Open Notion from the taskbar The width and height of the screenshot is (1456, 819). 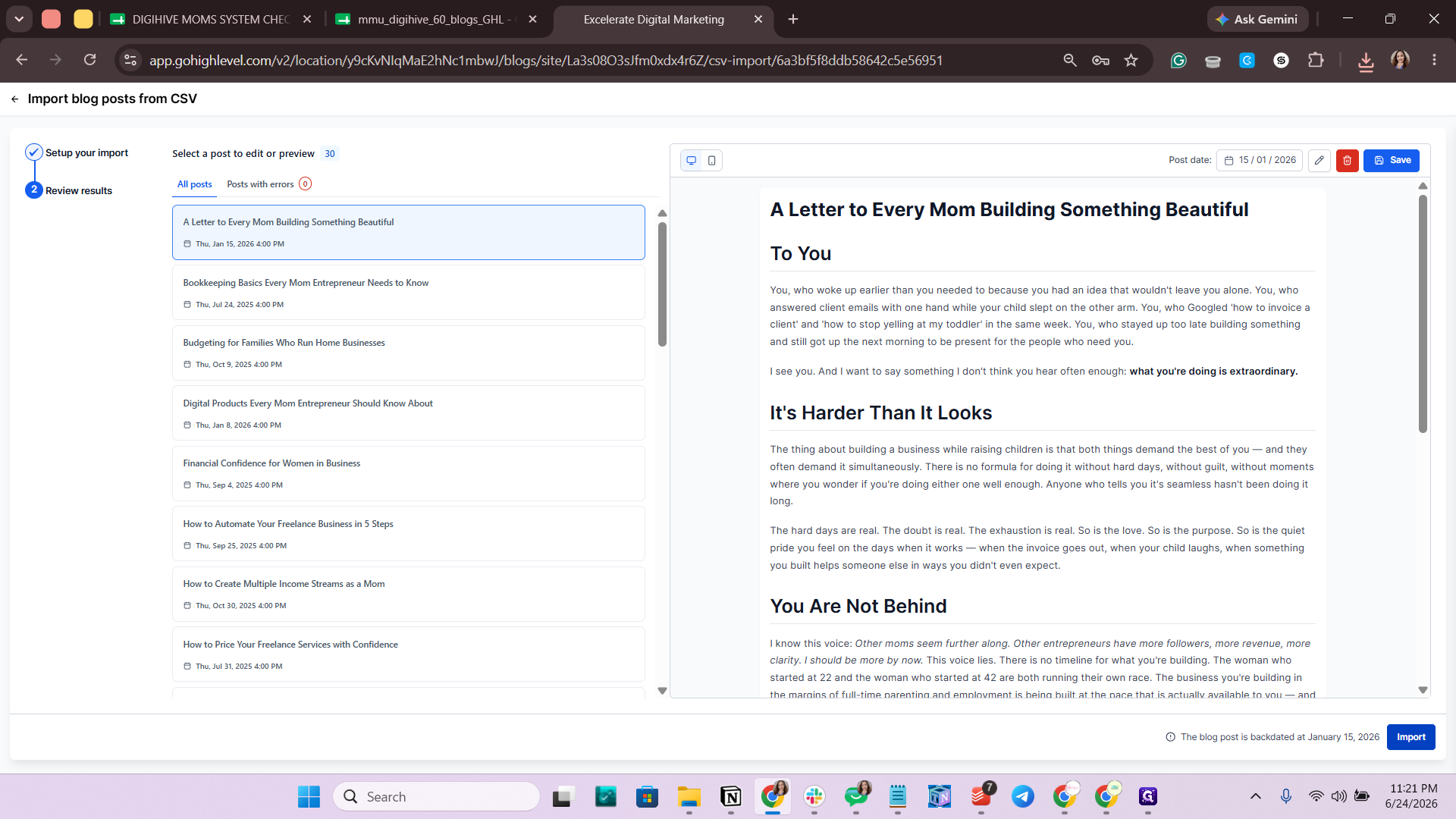731,797
